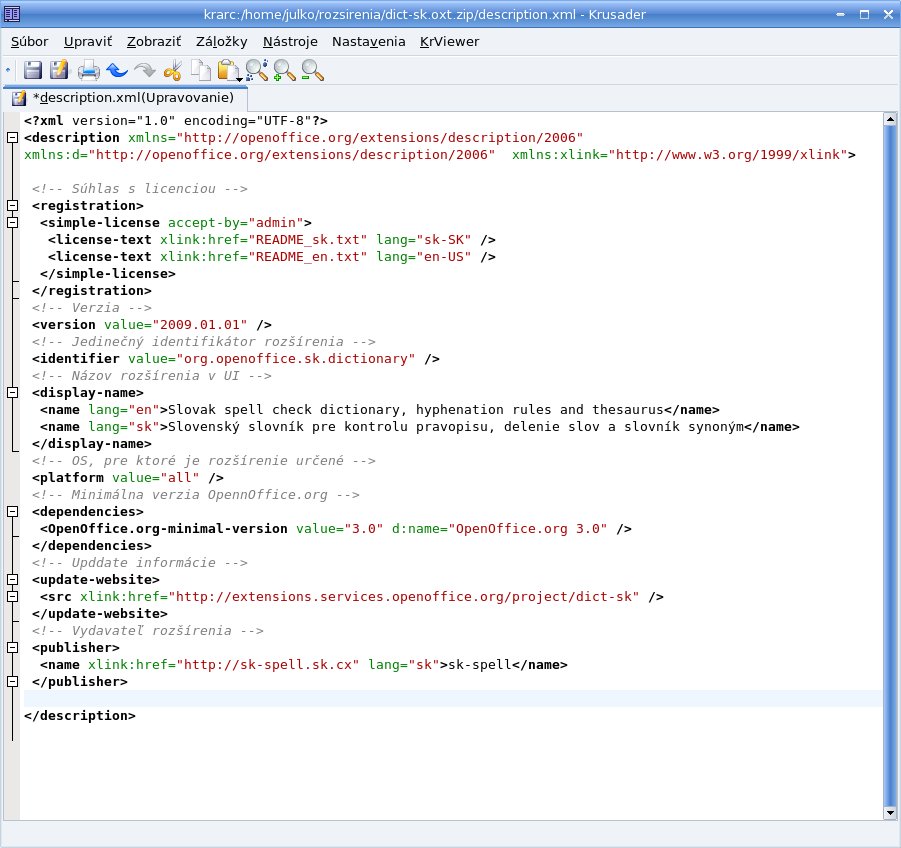Click the Copy pages icon
Viewport: 901px width, 848px height.
pos(201,70)
